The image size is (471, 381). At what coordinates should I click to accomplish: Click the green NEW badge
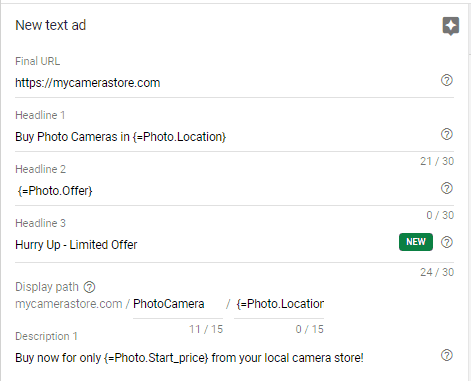[416, 242]
